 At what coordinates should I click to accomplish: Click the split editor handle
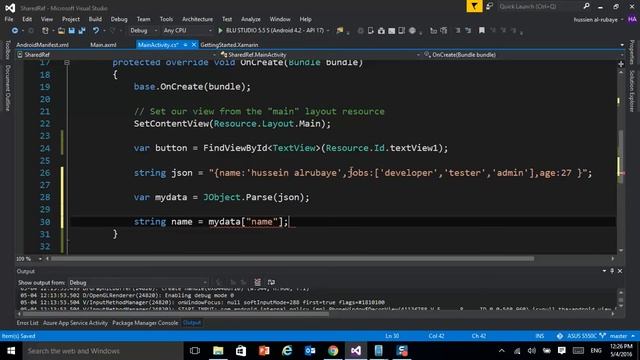(621, 64)
